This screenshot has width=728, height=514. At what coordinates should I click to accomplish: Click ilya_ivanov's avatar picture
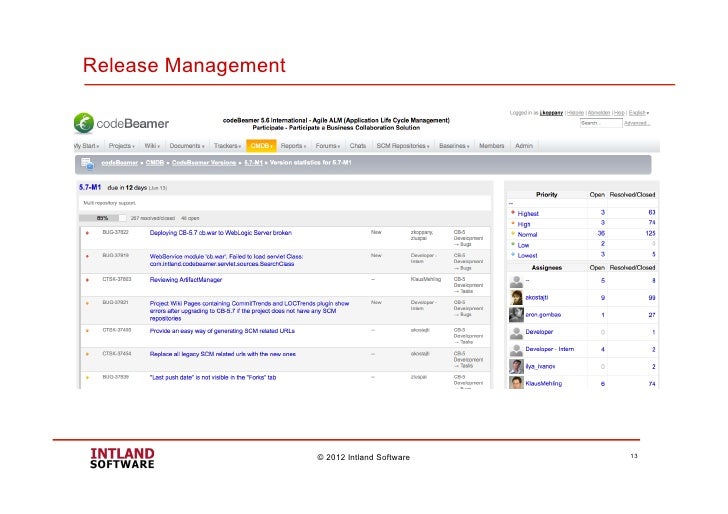[516, 366]
